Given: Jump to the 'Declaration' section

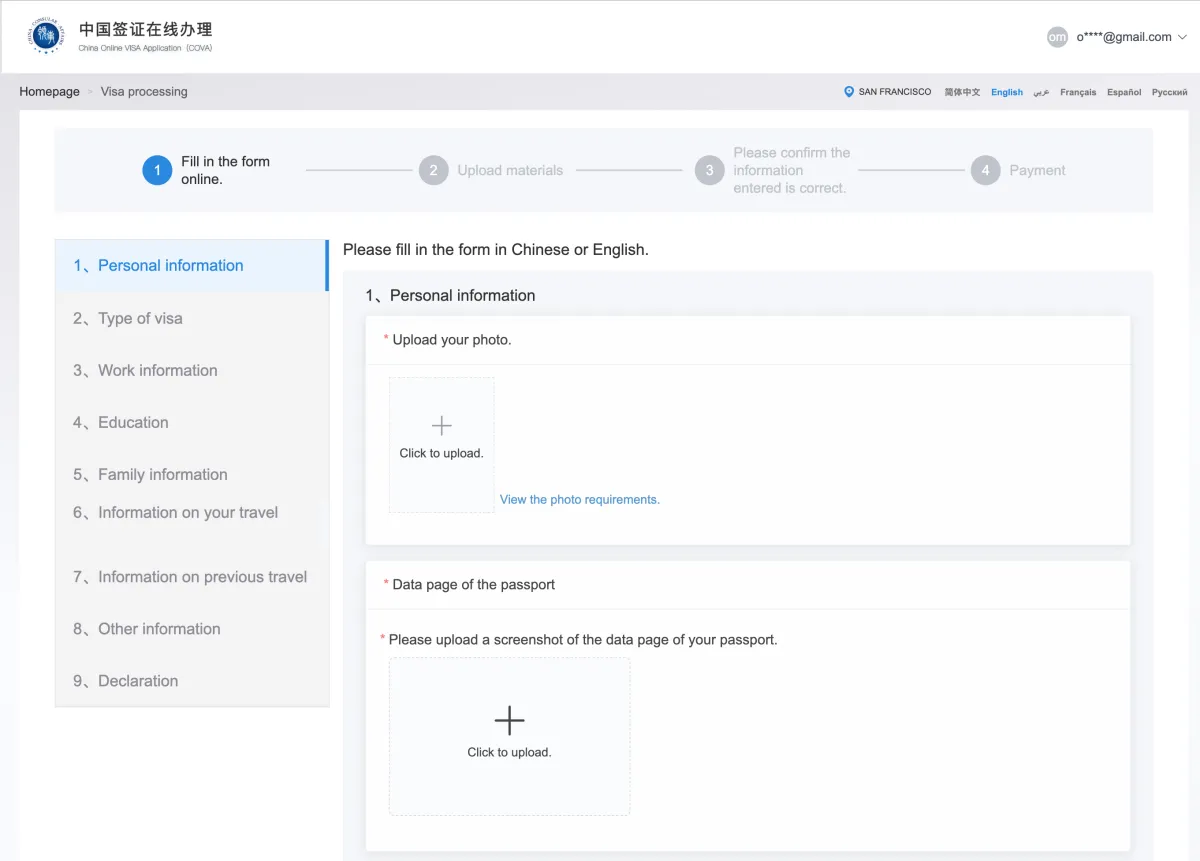Looking at the screenshot, I should [x=136, y=681].
